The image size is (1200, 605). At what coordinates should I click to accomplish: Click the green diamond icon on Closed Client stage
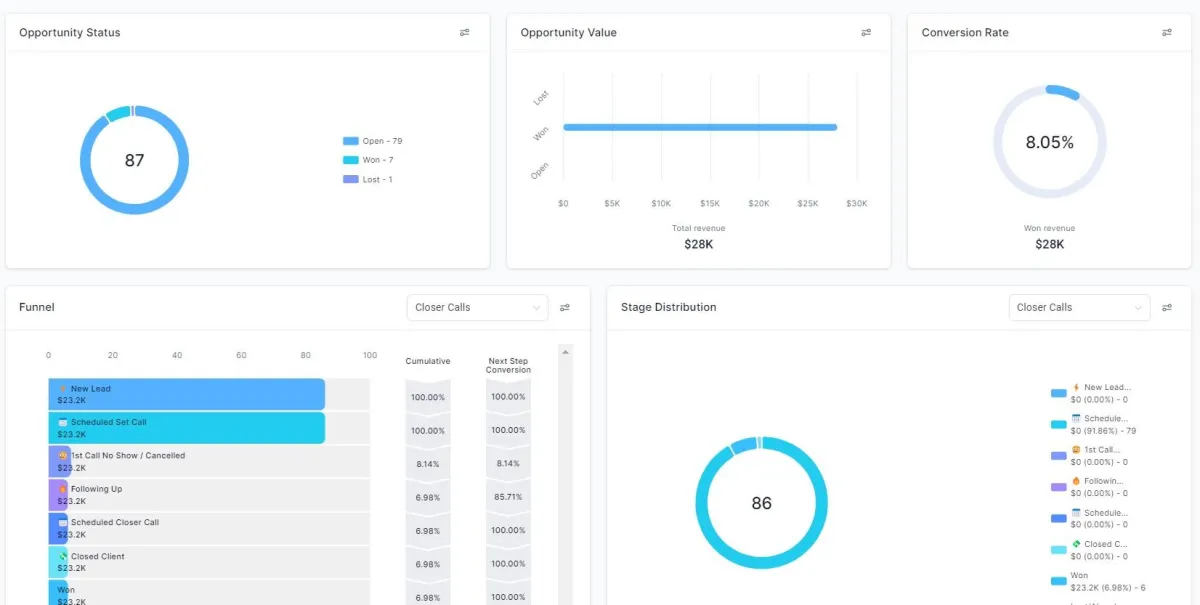(x=65, y=555)
